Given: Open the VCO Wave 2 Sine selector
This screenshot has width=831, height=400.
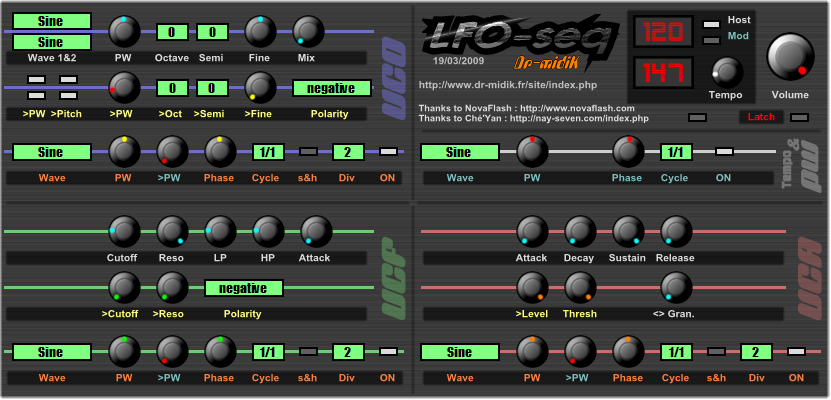Looking at the screenshot, I should click(x=52, y=42).
